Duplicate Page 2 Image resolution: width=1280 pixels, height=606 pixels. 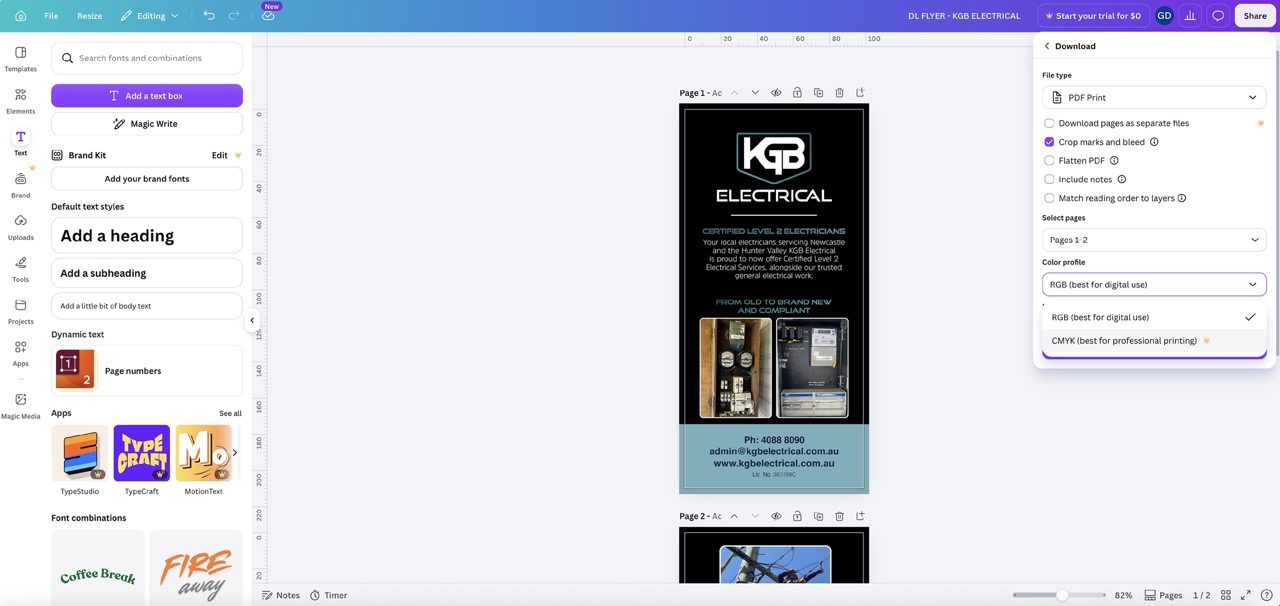click(x=818, y=516)
